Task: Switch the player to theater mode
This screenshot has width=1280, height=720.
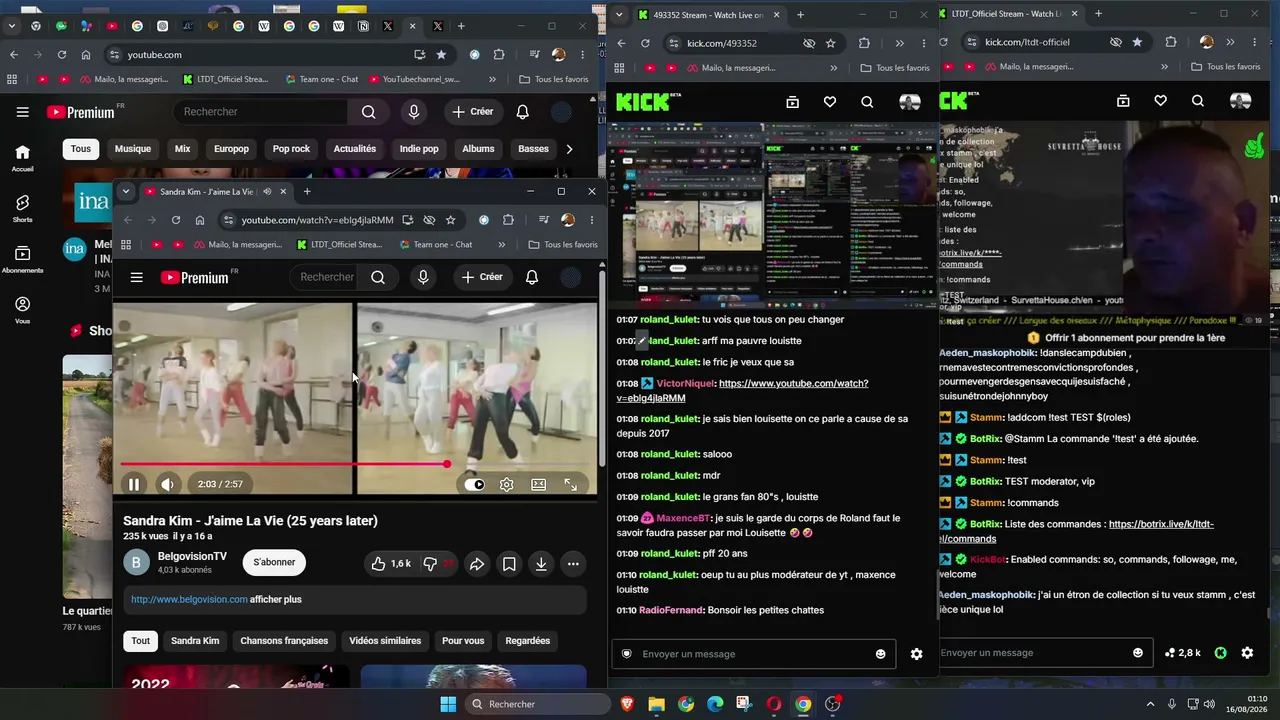Action: pyautogui.click(x=539, y=485)
